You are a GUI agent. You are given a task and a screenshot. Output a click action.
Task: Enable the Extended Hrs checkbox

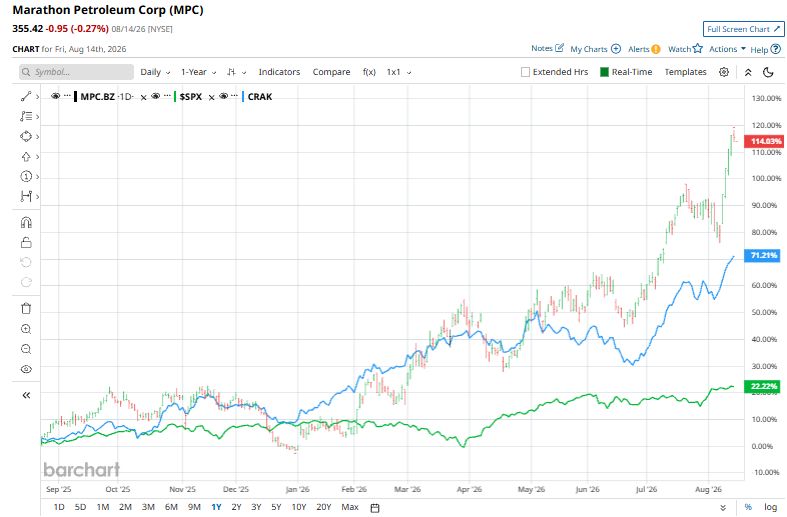(x=526, y=72)
